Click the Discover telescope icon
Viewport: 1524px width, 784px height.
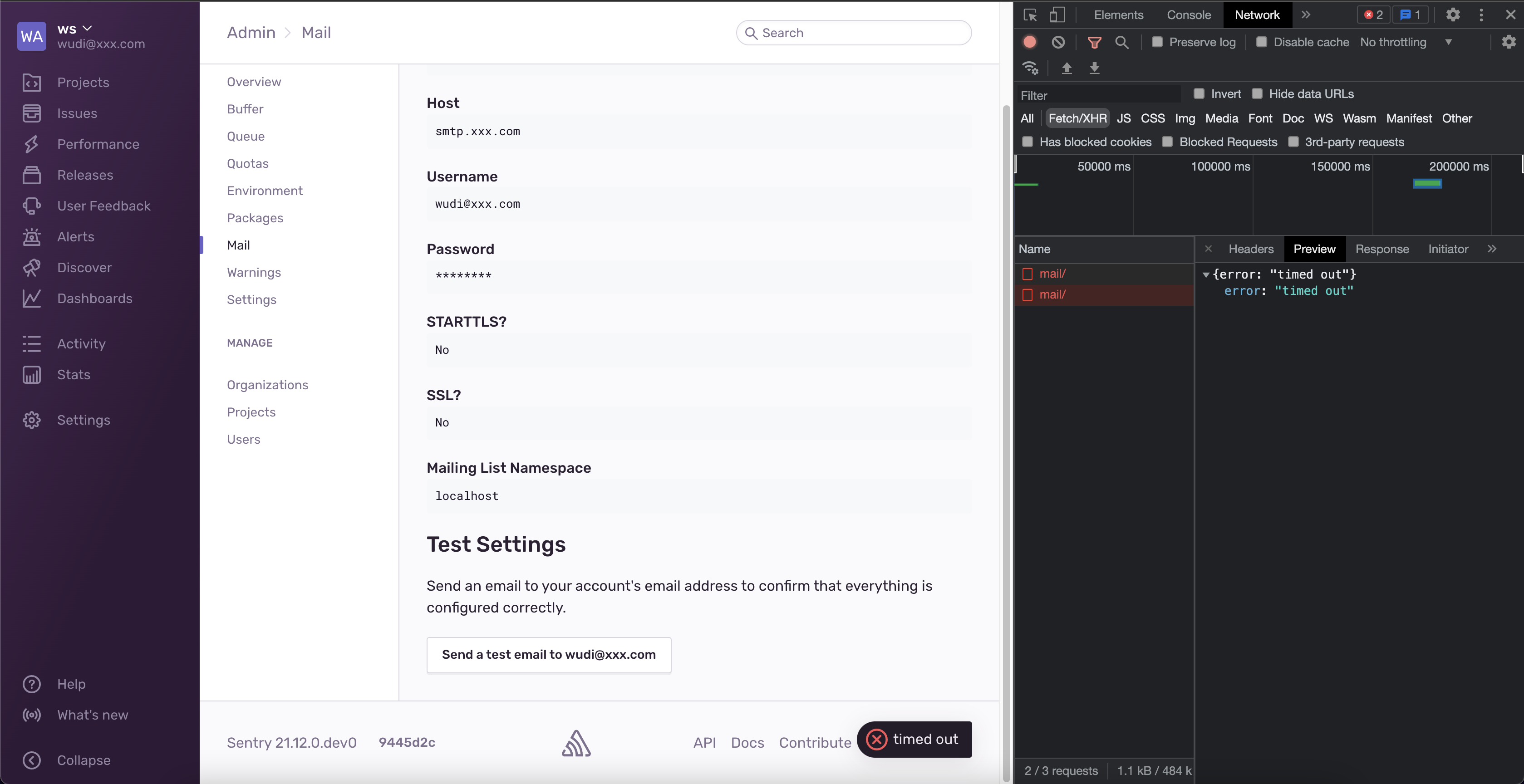click(x=31, y=268)
